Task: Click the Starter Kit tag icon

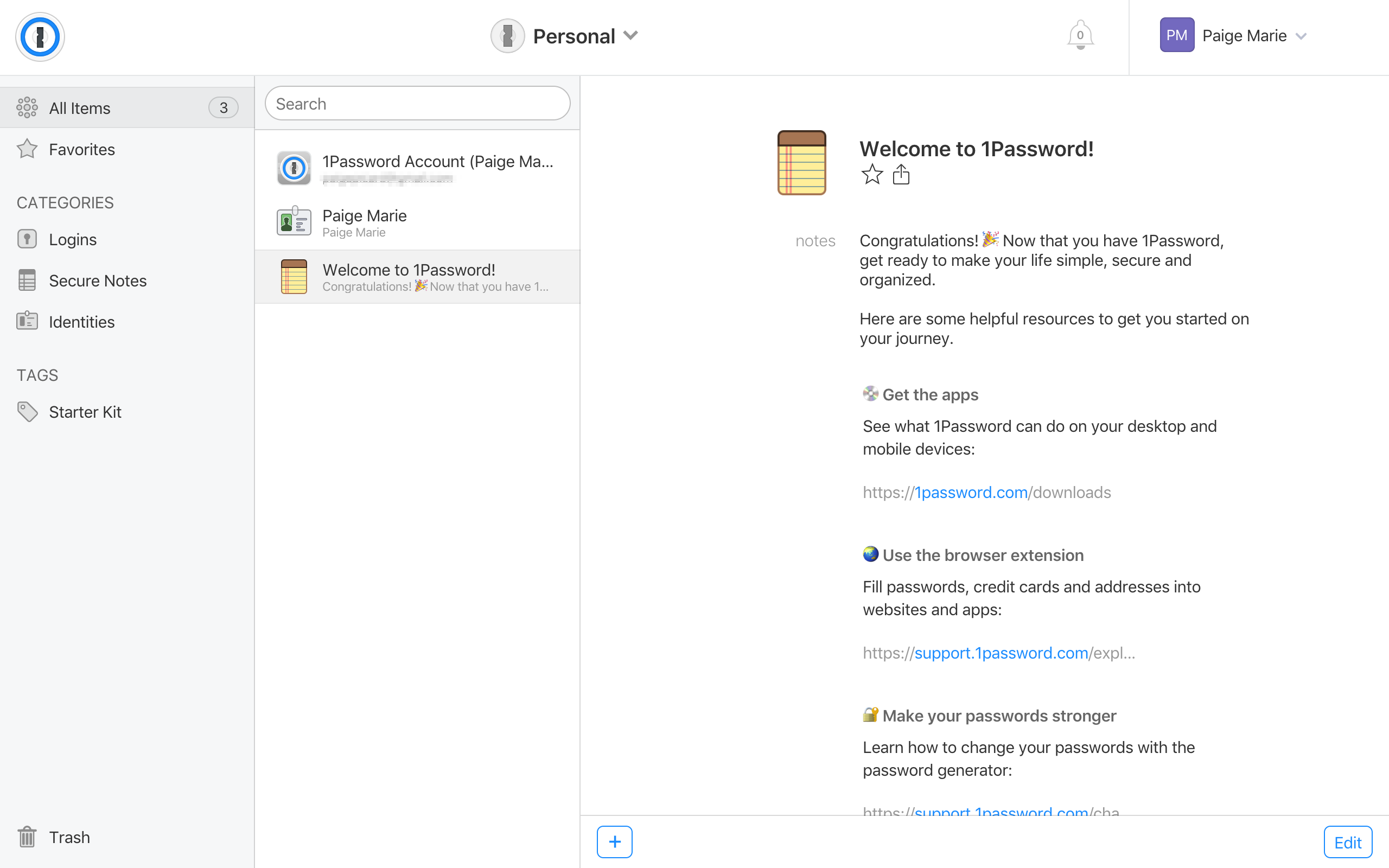Action: (27, 412)
